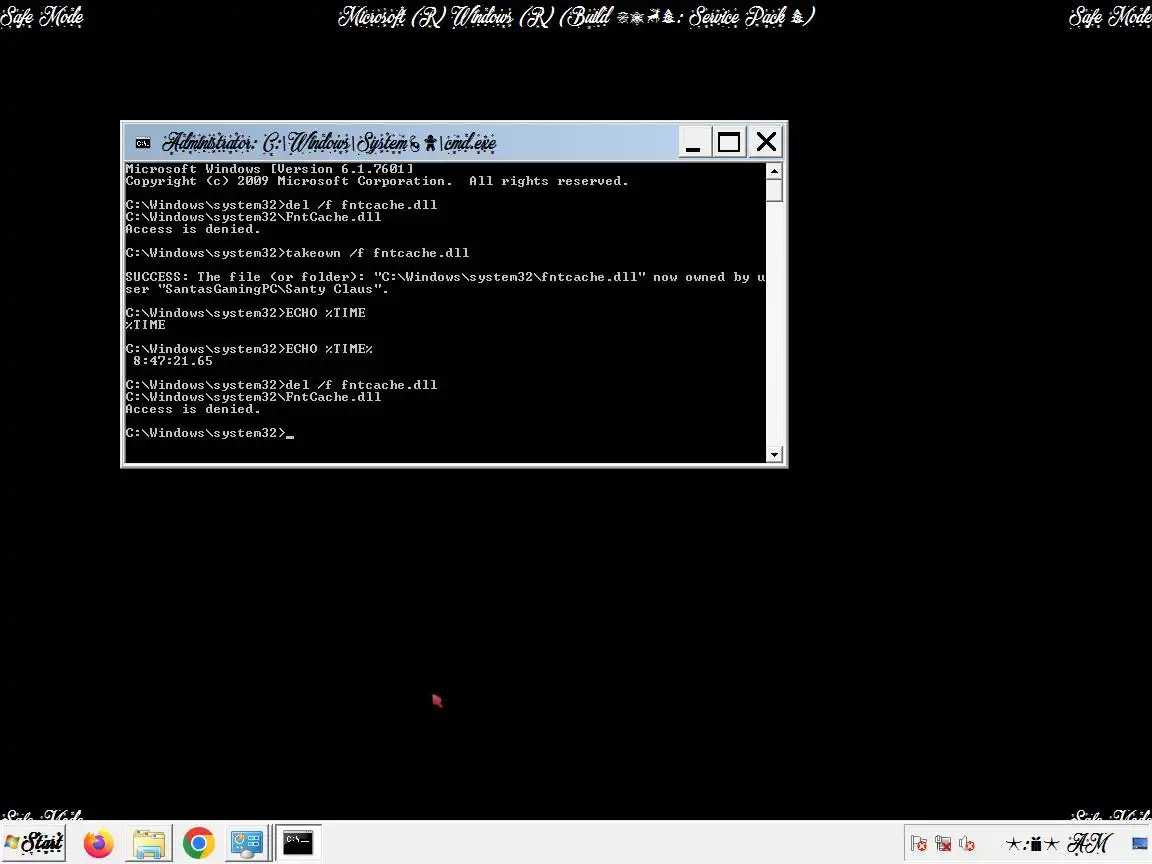1152x864 pixels.
Task: Select the cmd.exe taskbar button
Action: tap(298, 843)
